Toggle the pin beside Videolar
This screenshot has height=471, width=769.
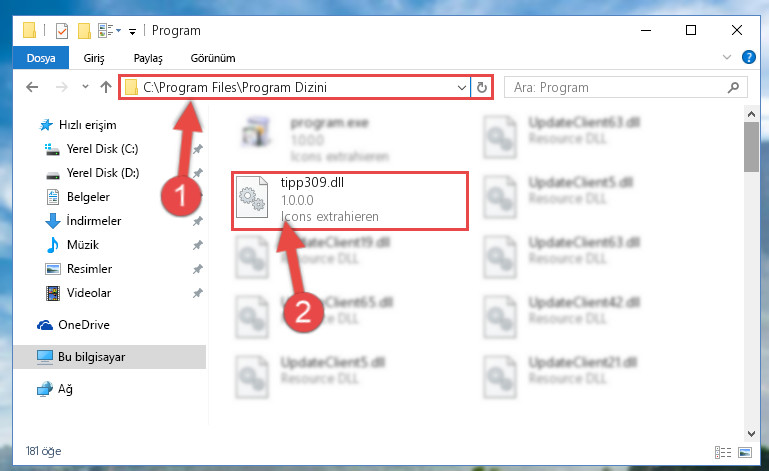(198, 293)
